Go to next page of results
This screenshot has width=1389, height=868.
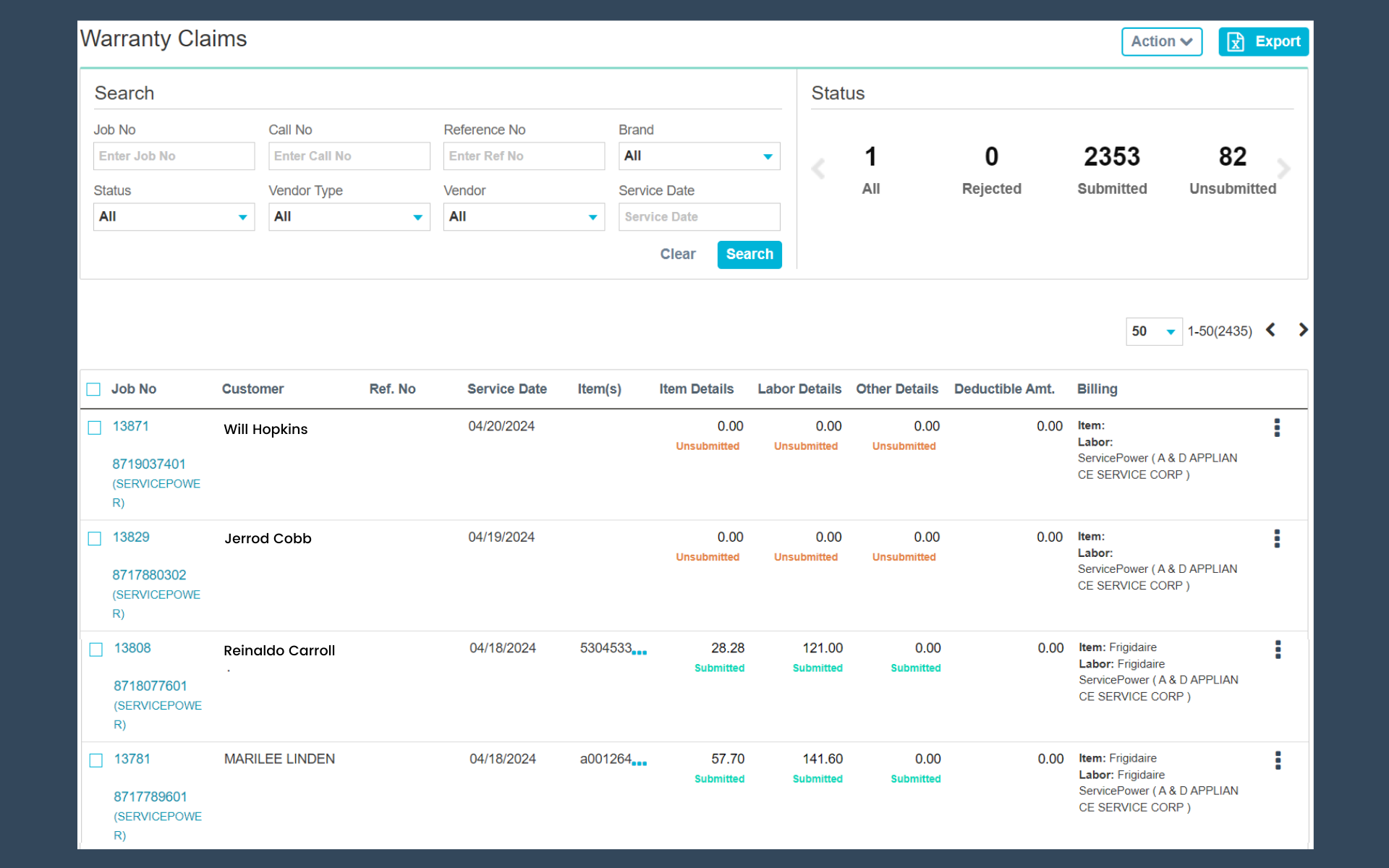pos(1303,330)
